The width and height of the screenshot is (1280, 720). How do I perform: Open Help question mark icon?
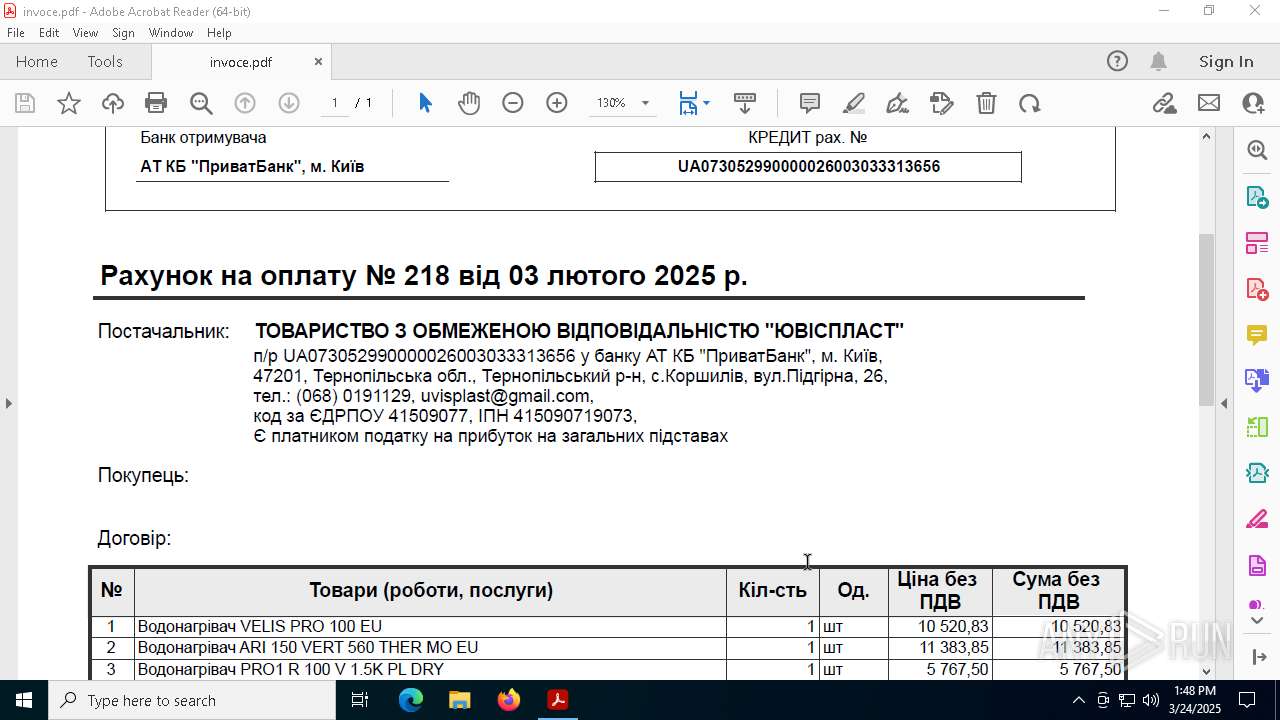(x=1117, y=61)
